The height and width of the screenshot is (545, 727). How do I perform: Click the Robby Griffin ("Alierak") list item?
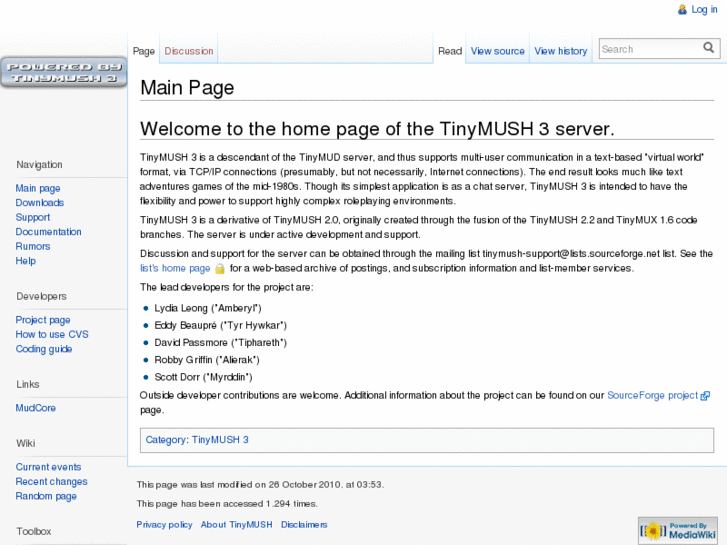[x=207, y=360]
